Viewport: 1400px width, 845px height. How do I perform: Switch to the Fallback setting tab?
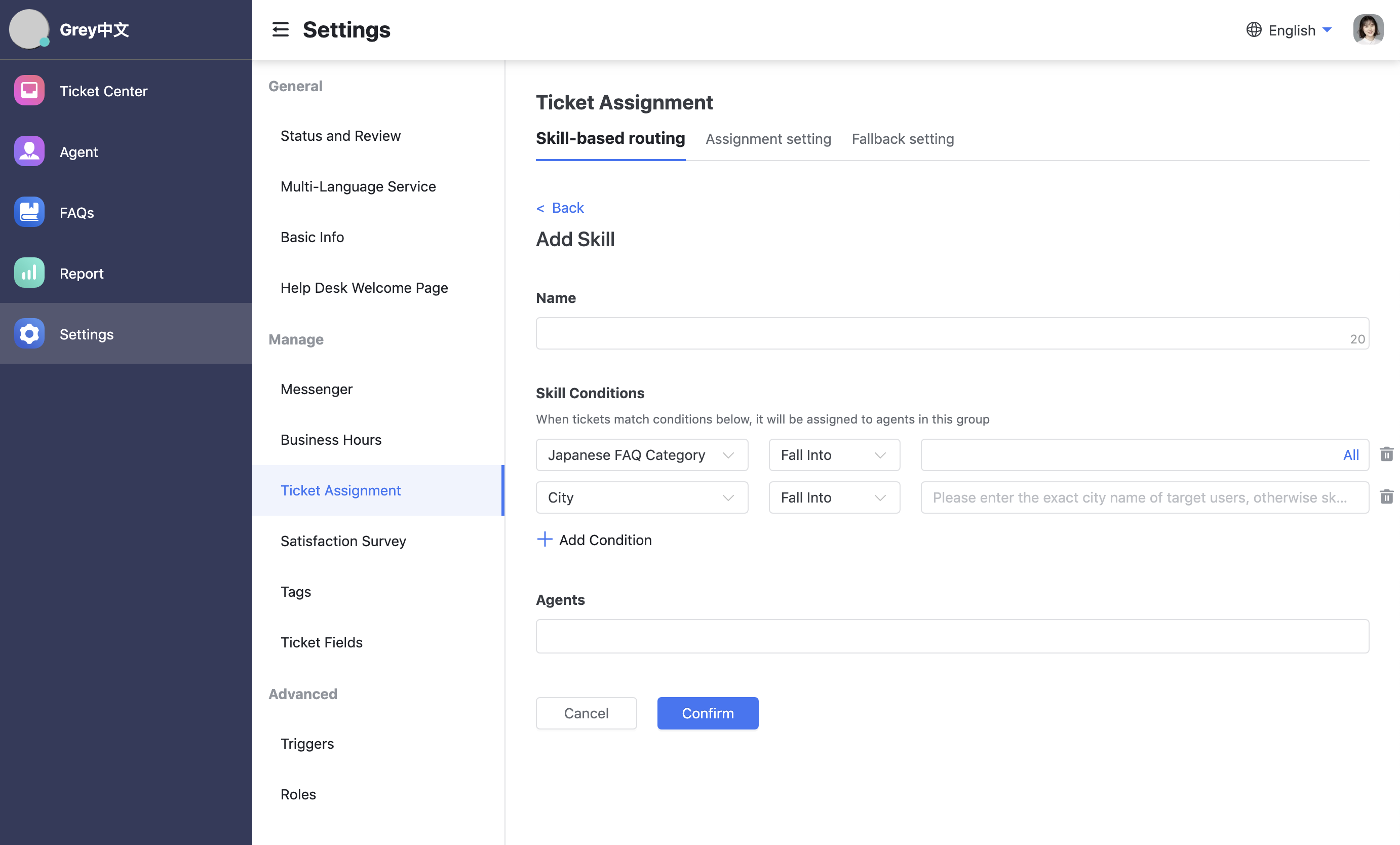[x=902, y=139]
